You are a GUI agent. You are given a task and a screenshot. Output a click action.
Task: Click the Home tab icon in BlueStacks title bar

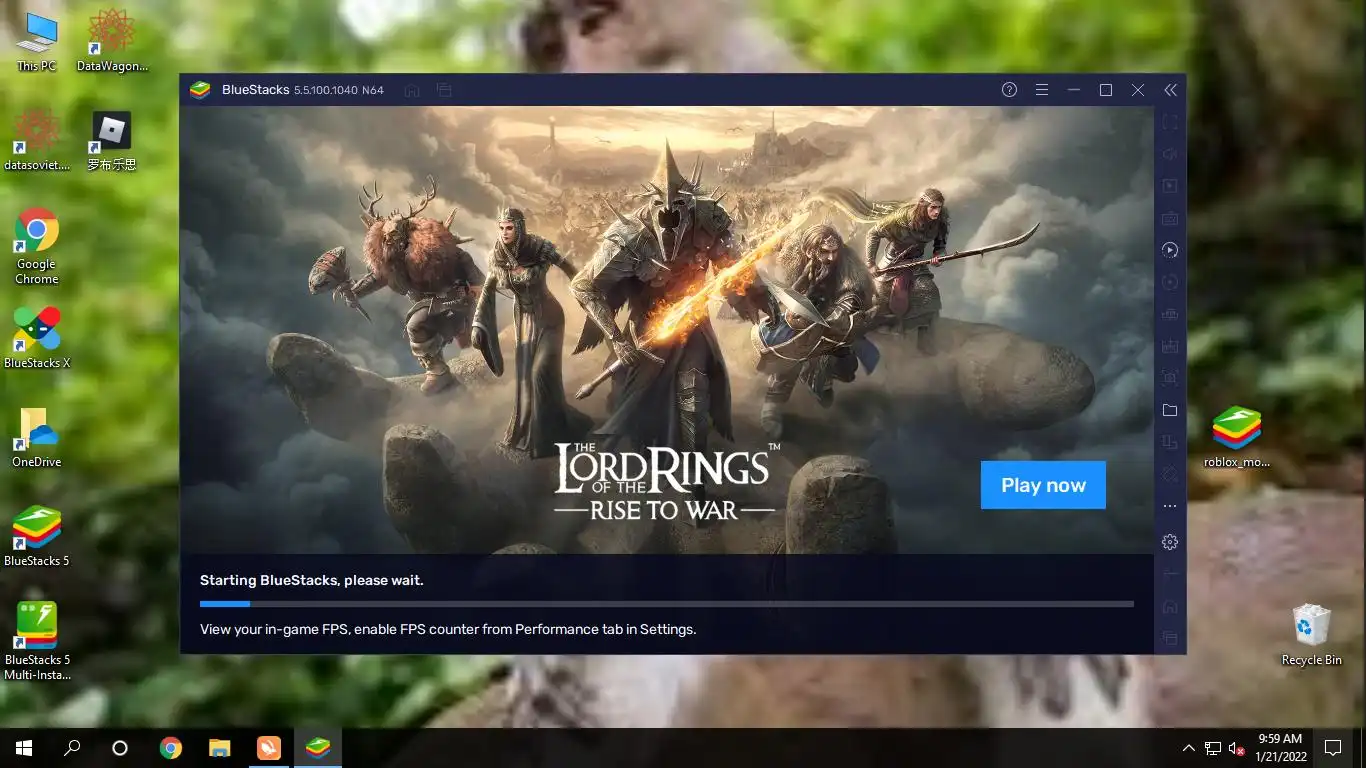pyautogui.click(x=411, y=90)
